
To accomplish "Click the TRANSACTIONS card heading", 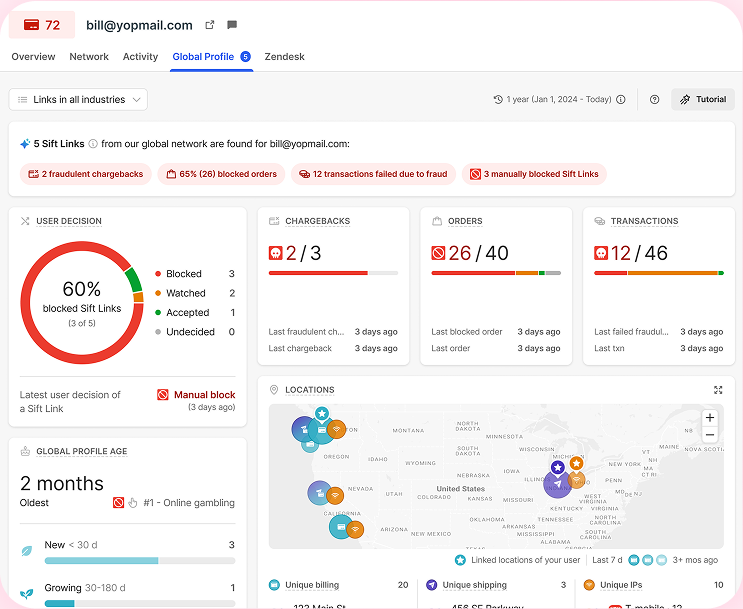I will 644,221.
